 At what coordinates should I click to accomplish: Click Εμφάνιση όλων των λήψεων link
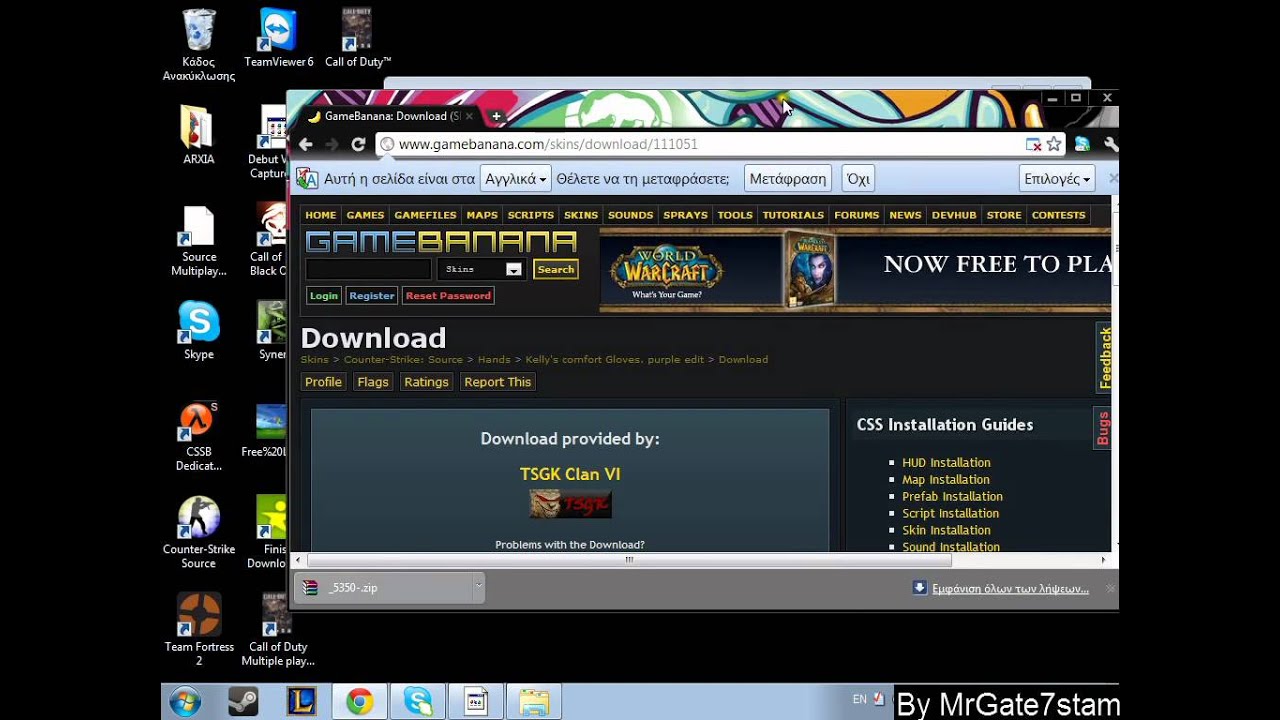pyautogui.click(x=1010, y=589)
